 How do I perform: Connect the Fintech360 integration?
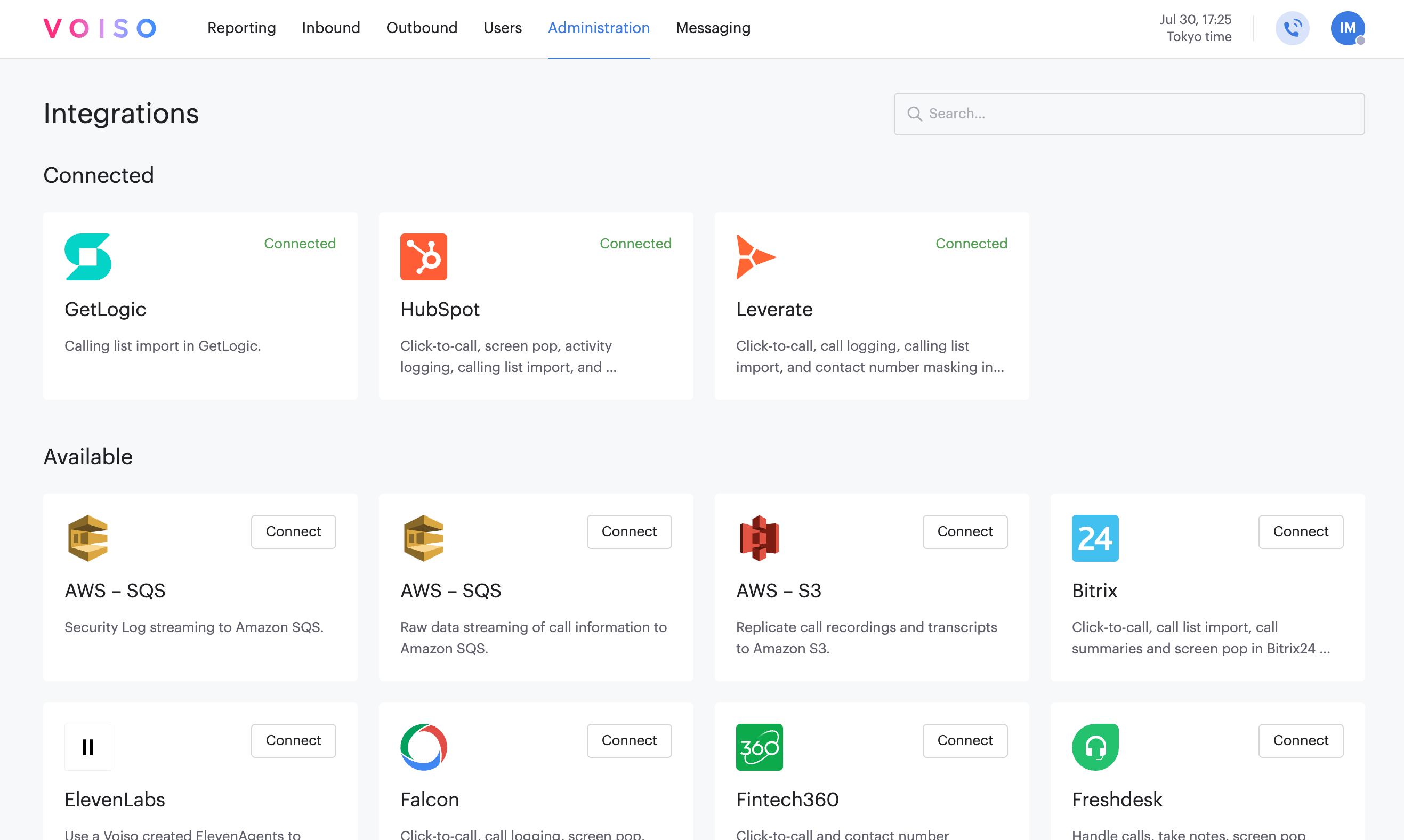coord(965,740)
